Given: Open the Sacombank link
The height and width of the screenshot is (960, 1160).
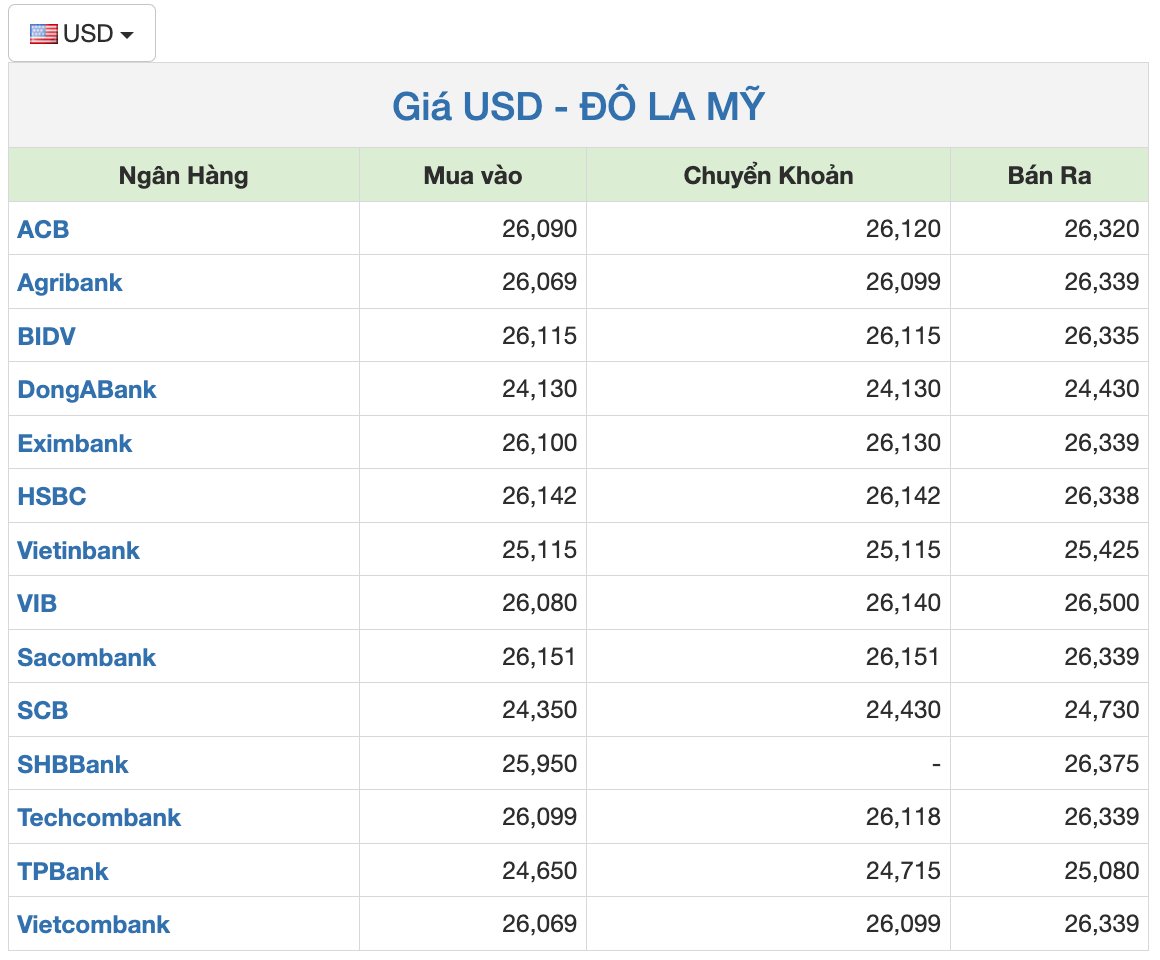Looking at the screenshot, I should pyautogui.click(x=87, y=658).
